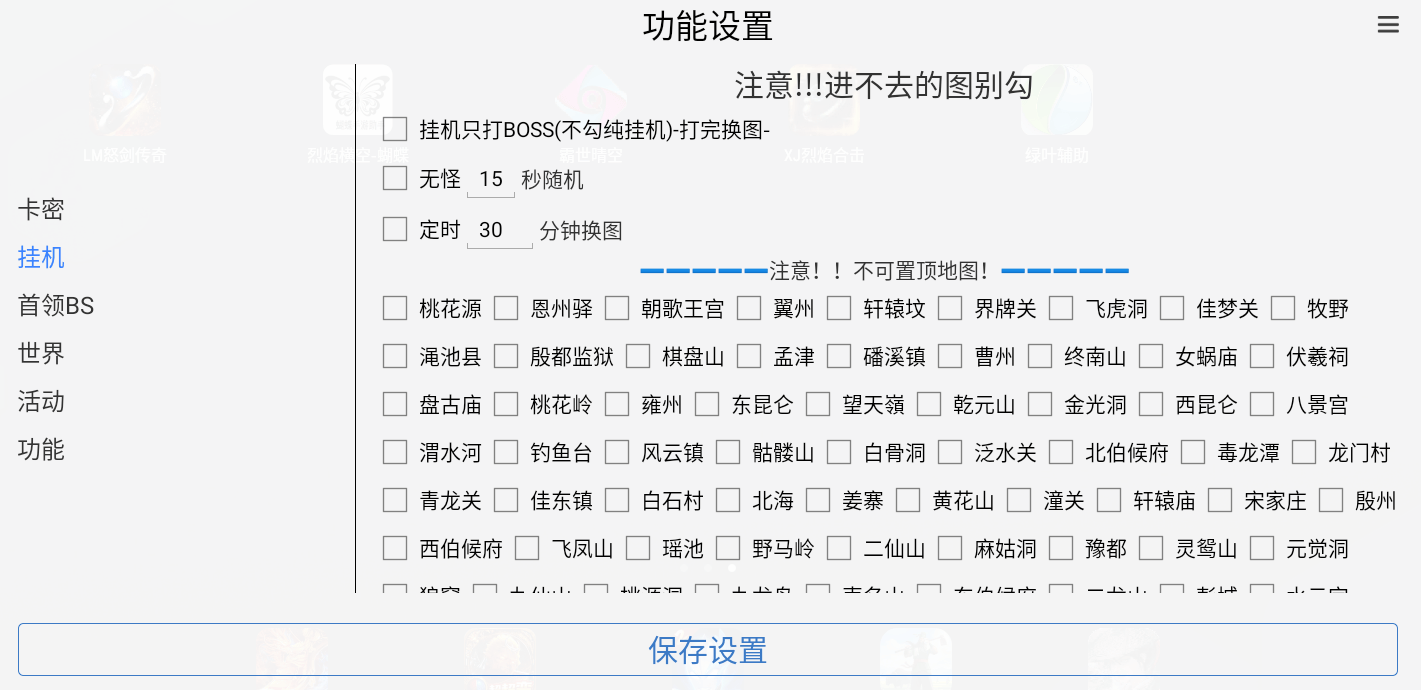Select the 东昆仑 map
Screen dimensions: 1421x690
click(707, 404)
